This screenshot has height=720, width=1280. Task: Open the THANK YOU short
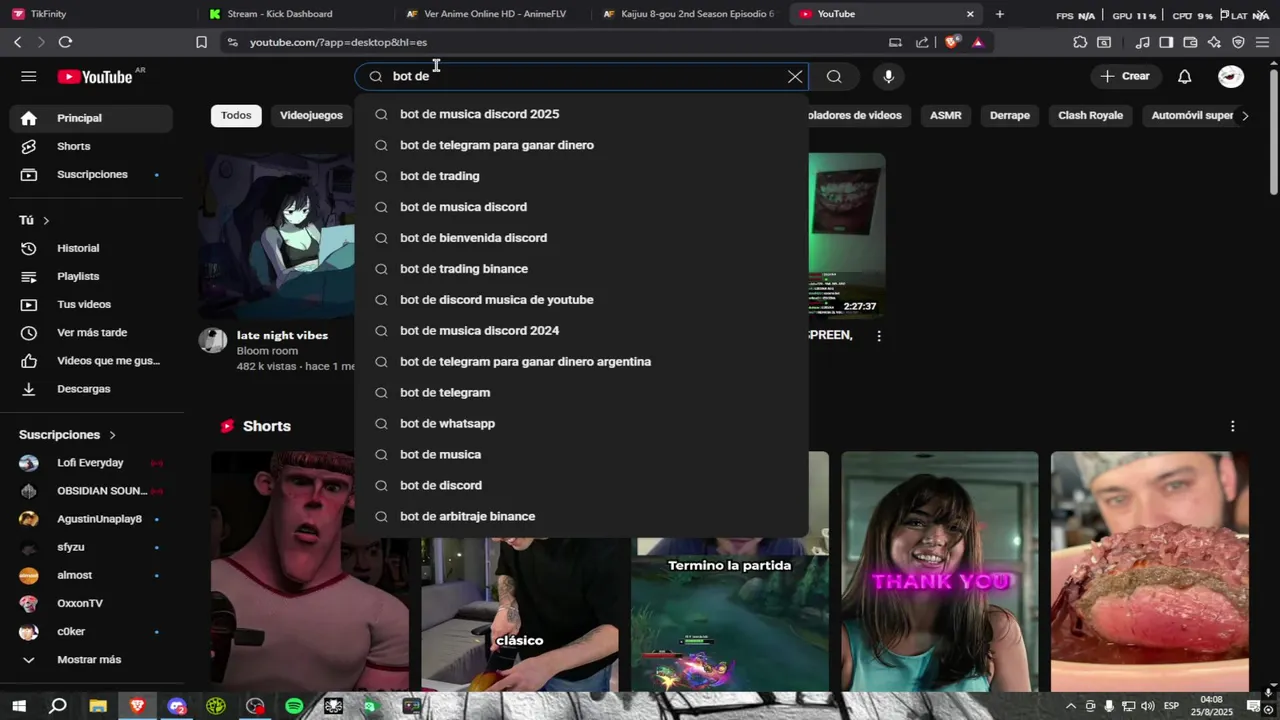click(x=940, y=571)
